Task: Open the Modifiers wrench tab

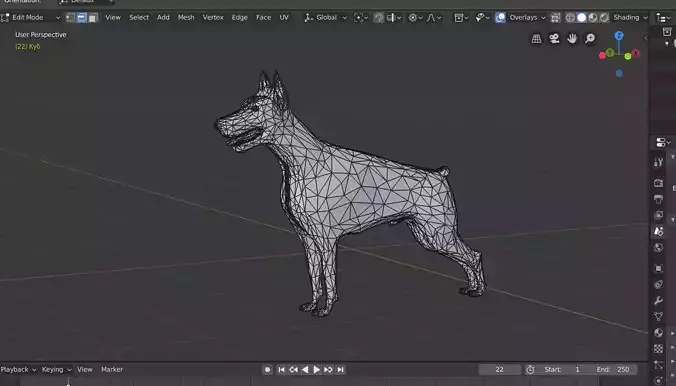Action: pos(658,301)
